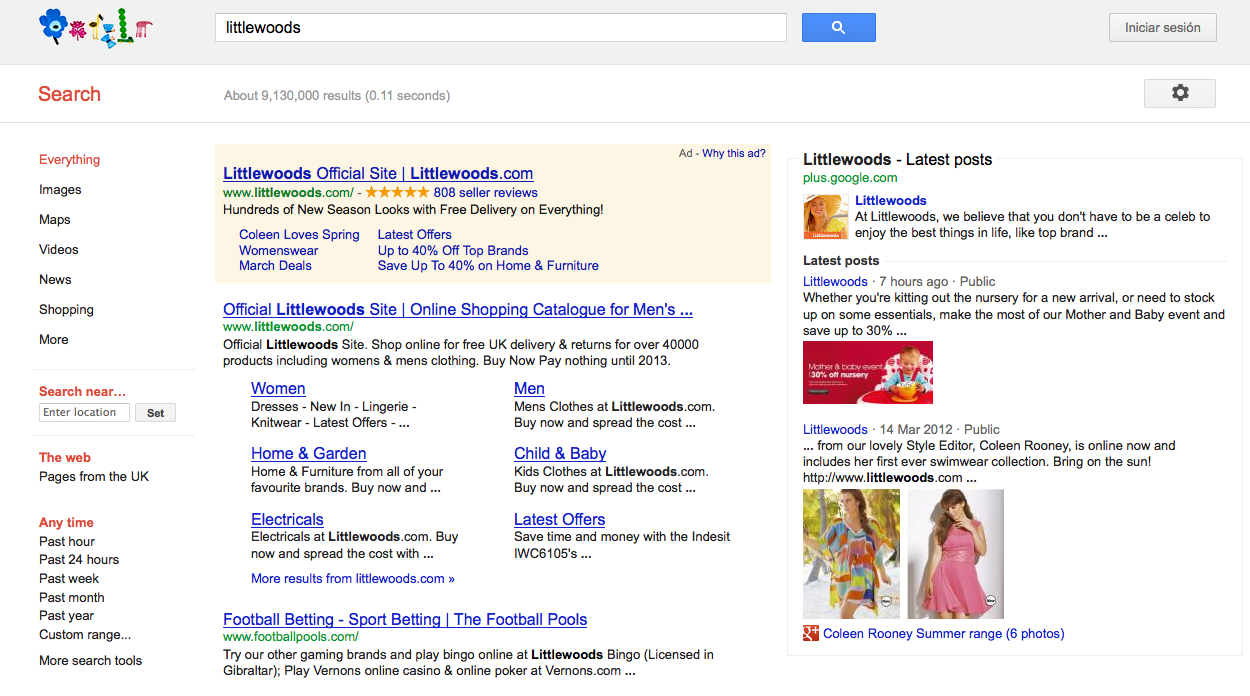Image resolution: width=1250 pixels, height=696 pixels.
Task: Open the Coleen Loves Spring ad sitelink
Action: [x=299, y=234]
